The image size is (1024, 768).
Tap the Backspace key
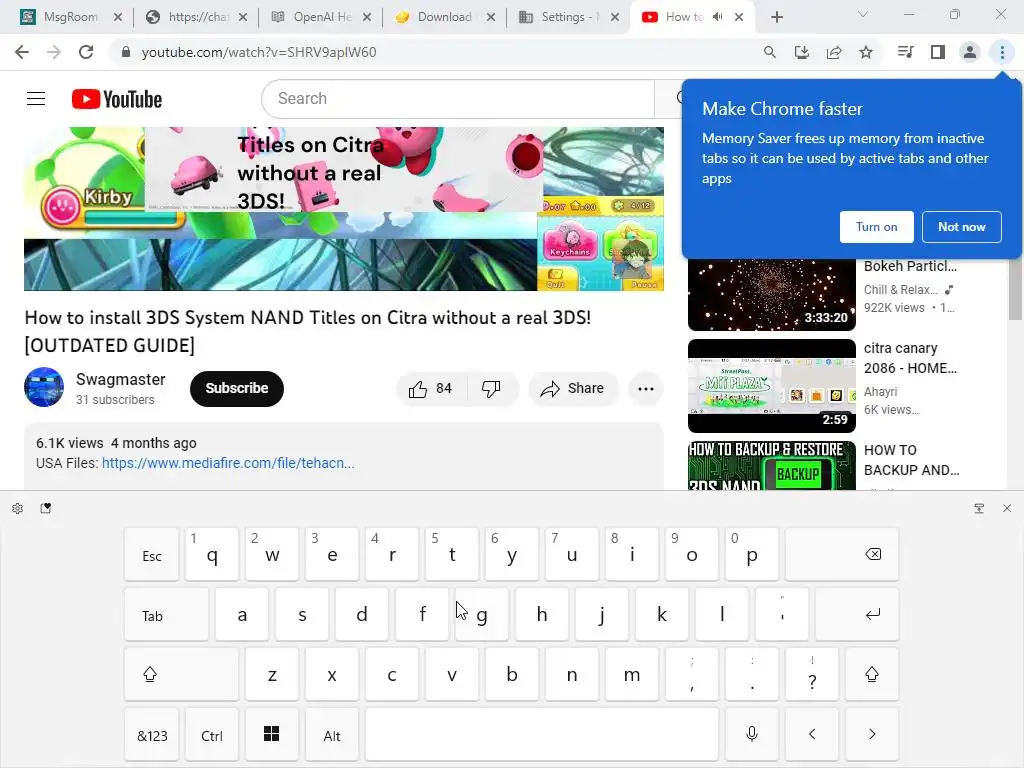click(842, 555)
